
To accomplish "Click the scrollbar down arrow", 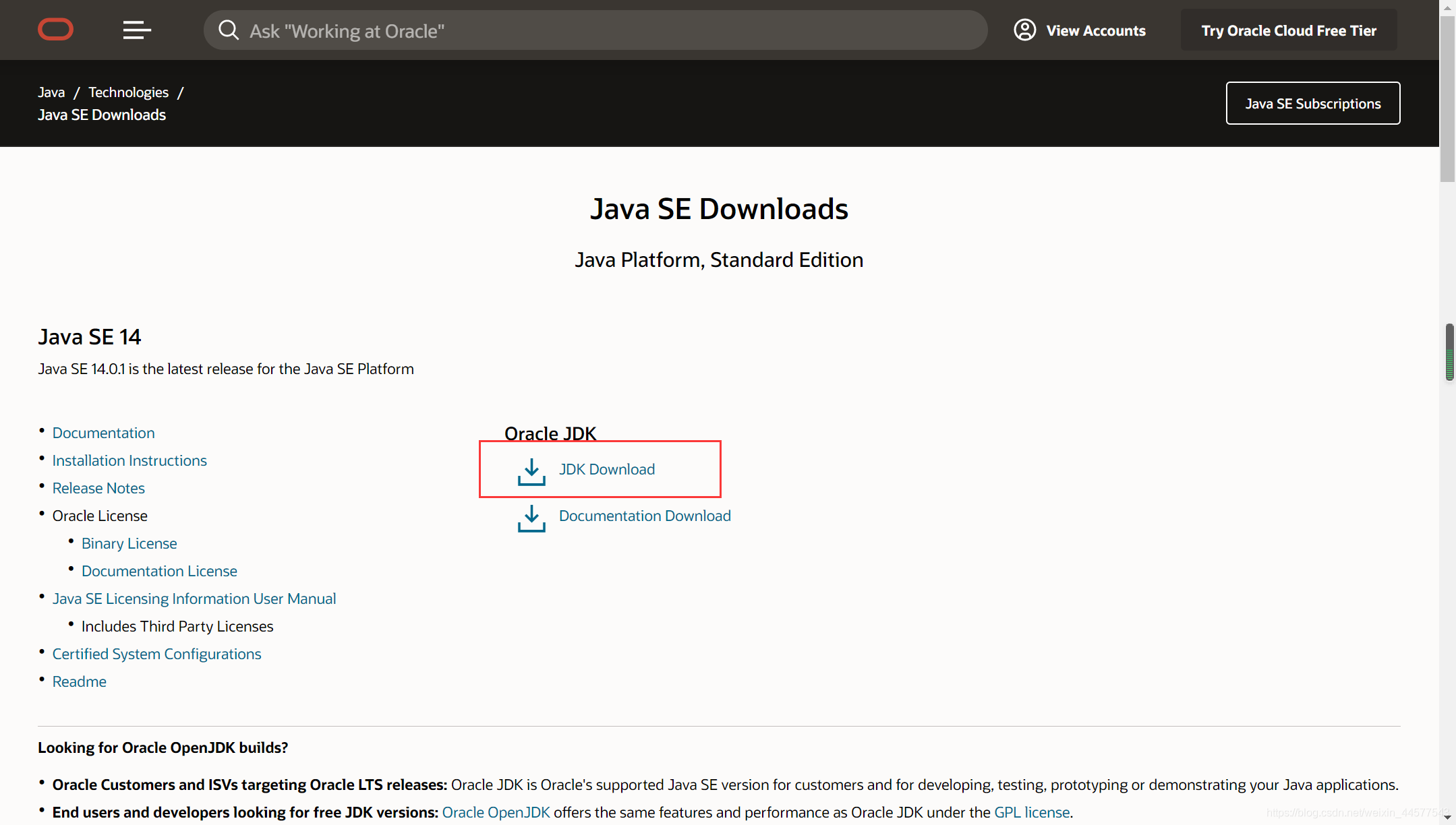I will tap(1447, 817).
